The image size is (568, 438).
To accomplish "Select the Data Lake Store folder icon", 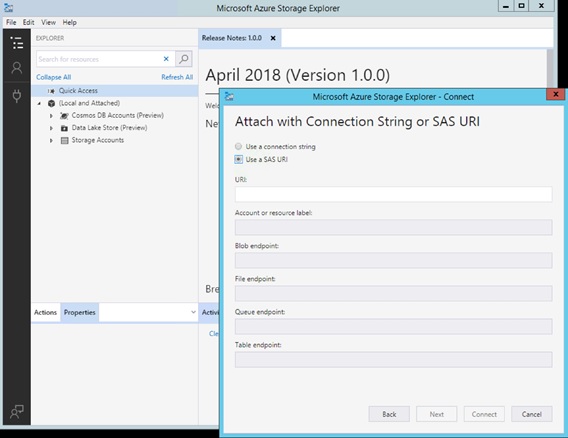I will point(64,128).
